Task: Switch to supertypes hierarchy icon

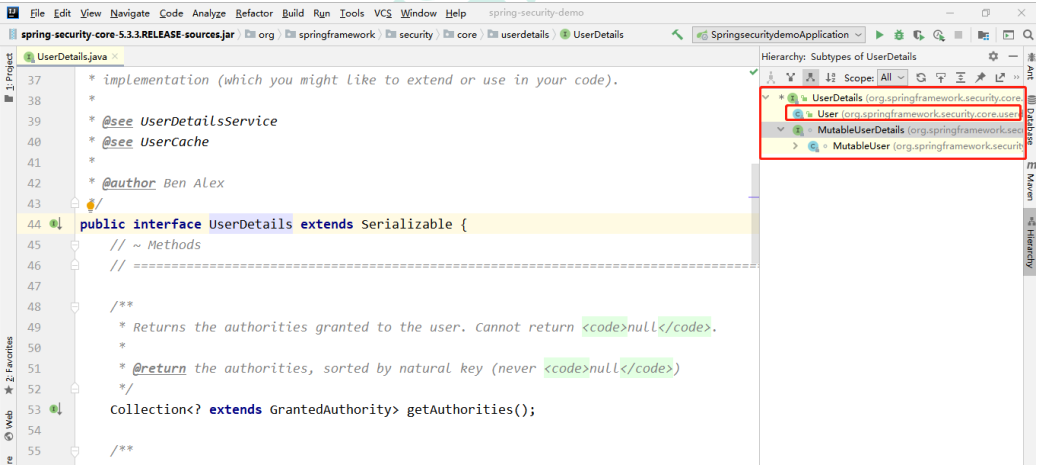Action: (790, 77)
